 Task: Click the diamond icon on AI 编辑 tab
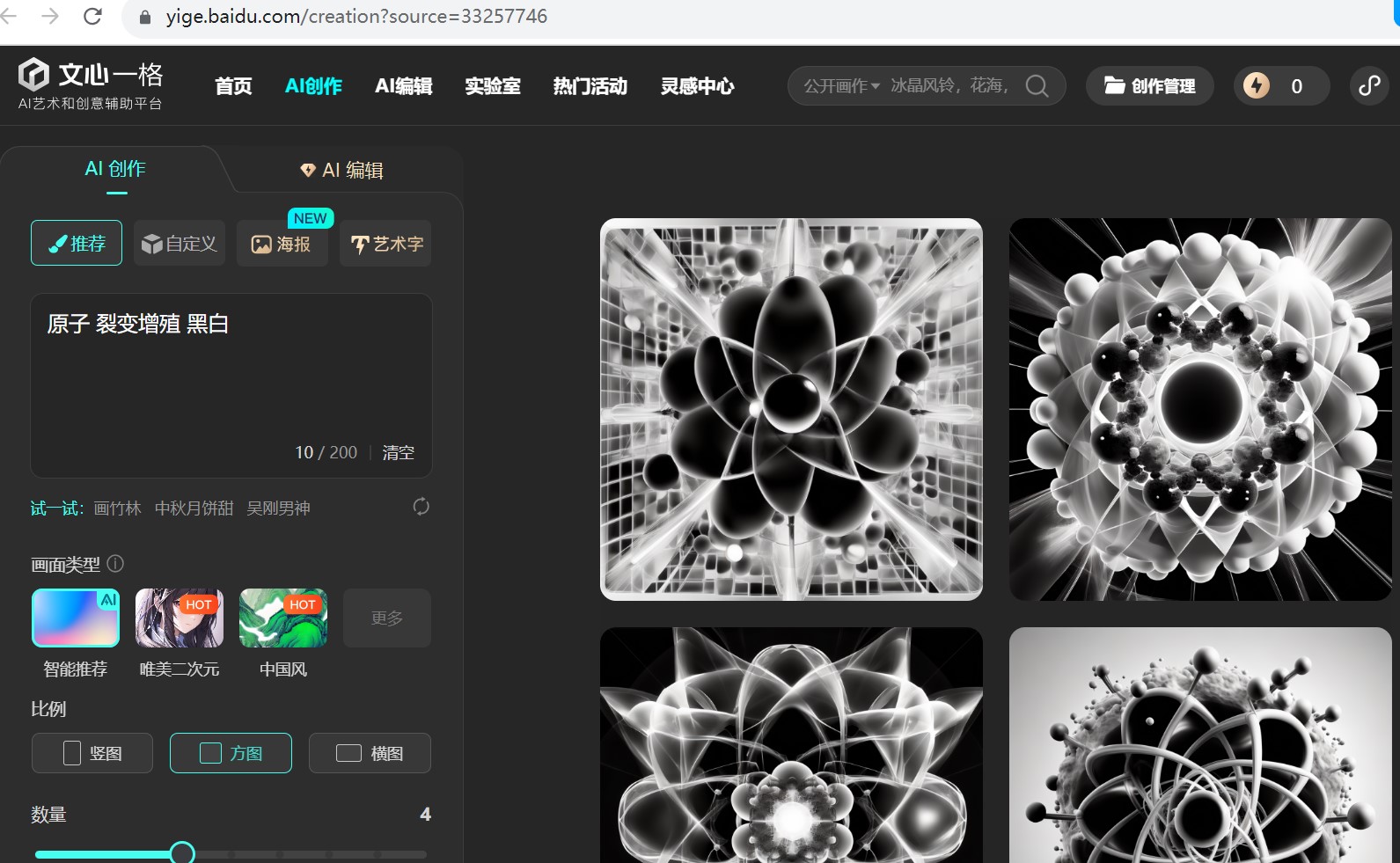[308, 170]
